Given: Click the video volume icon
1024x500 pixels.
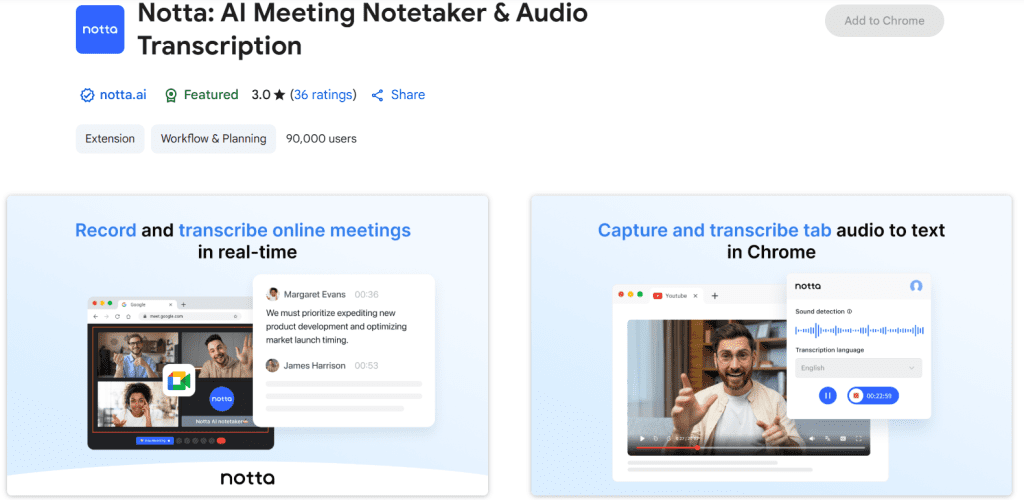Looking at the screenshot, I should tap(812, 438).
